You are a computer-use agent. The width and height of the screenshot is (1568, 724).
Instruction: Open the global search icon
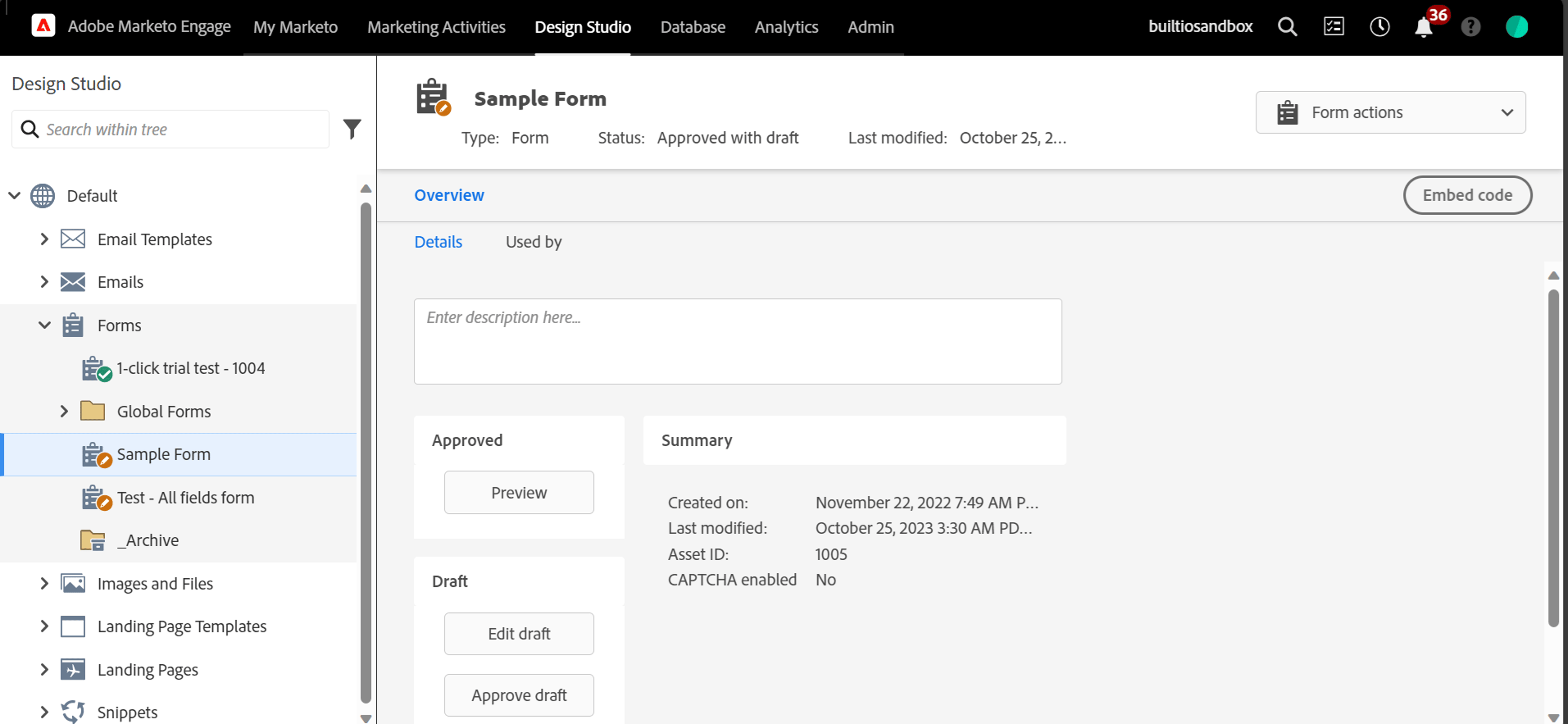(x=1287, y=26)
